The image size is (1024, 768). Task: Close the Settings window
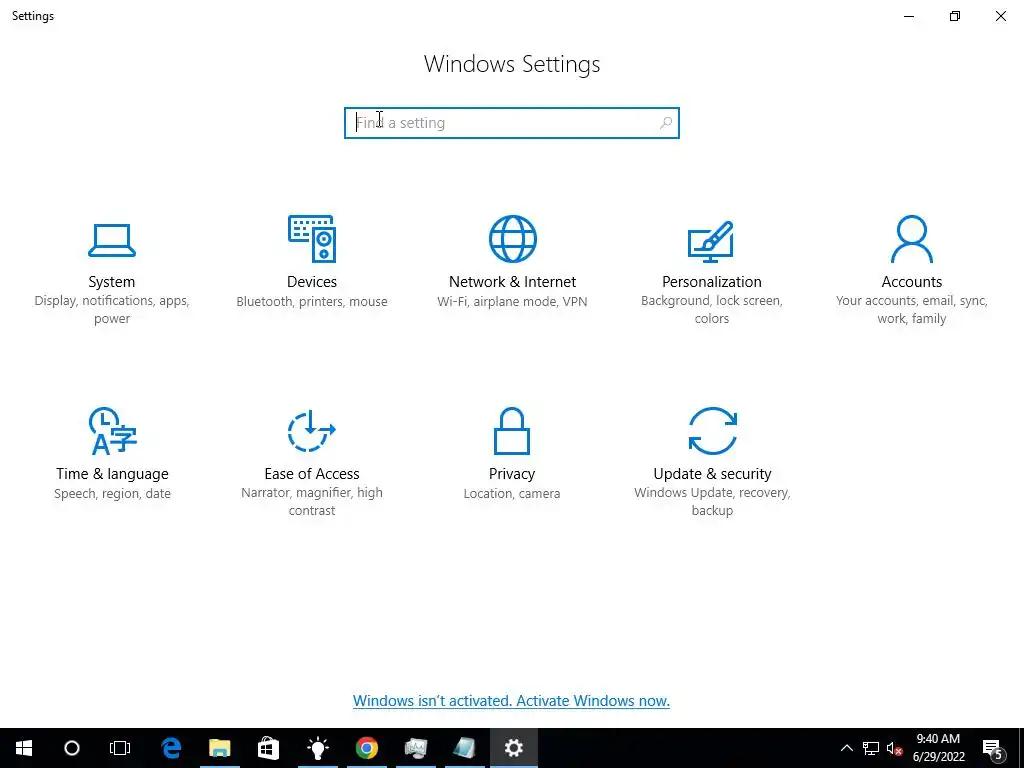(x=1000, y=16)
